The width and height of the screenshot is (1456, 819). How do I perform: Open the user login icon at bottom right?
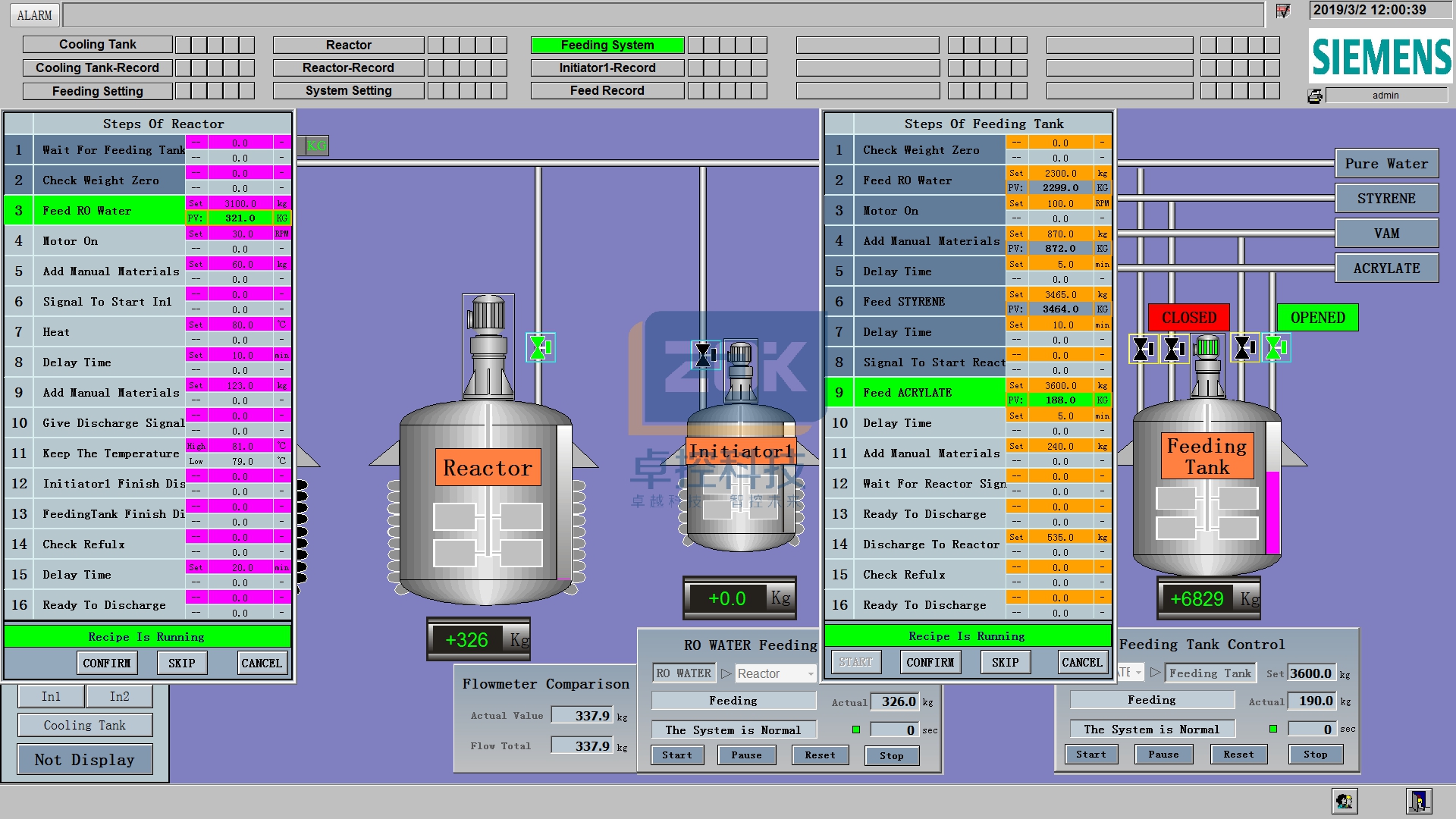tap(1345, 801)
